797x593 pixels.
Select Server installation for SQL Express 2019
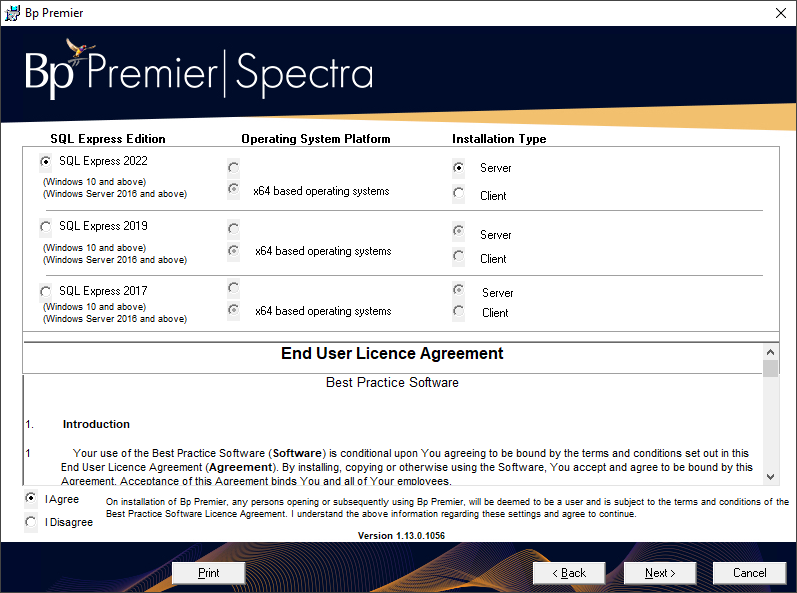pyautogui.click(x=458, y=231)
